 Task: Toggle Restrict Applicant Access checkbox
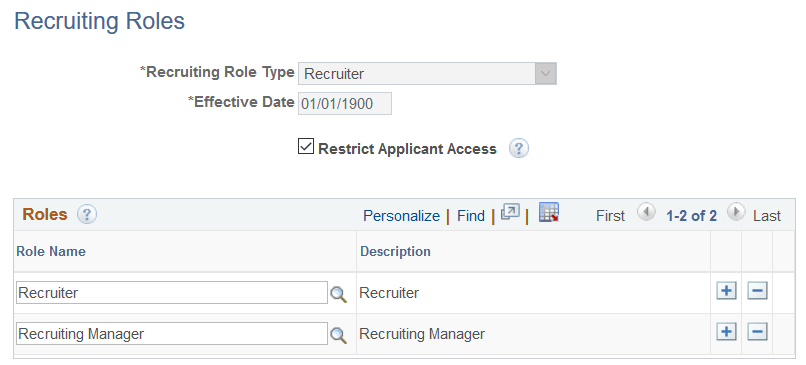coord(306,147)
